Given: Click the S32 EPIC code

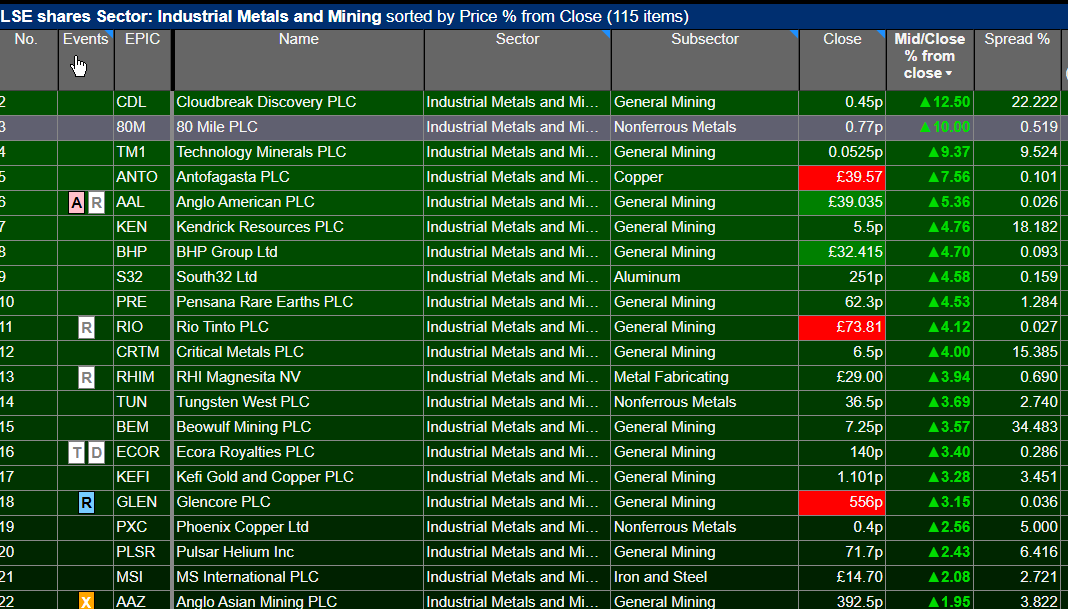Looking at the screenshot, I should [130, 277].
